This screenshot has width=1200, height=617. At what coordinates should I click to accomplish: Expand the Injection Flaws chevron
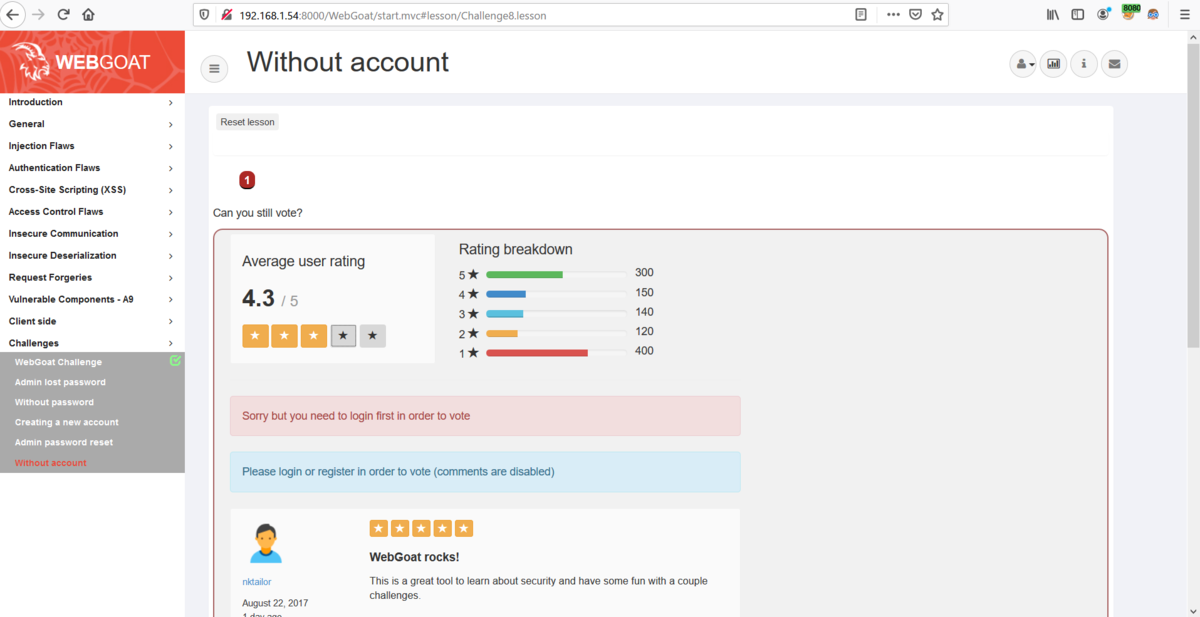(x=171, y=147)
